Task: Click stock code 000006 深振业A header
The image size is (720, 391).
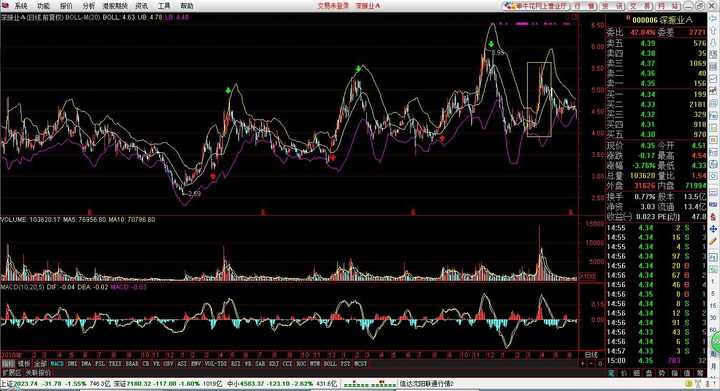Action: [x=661, y=20]
